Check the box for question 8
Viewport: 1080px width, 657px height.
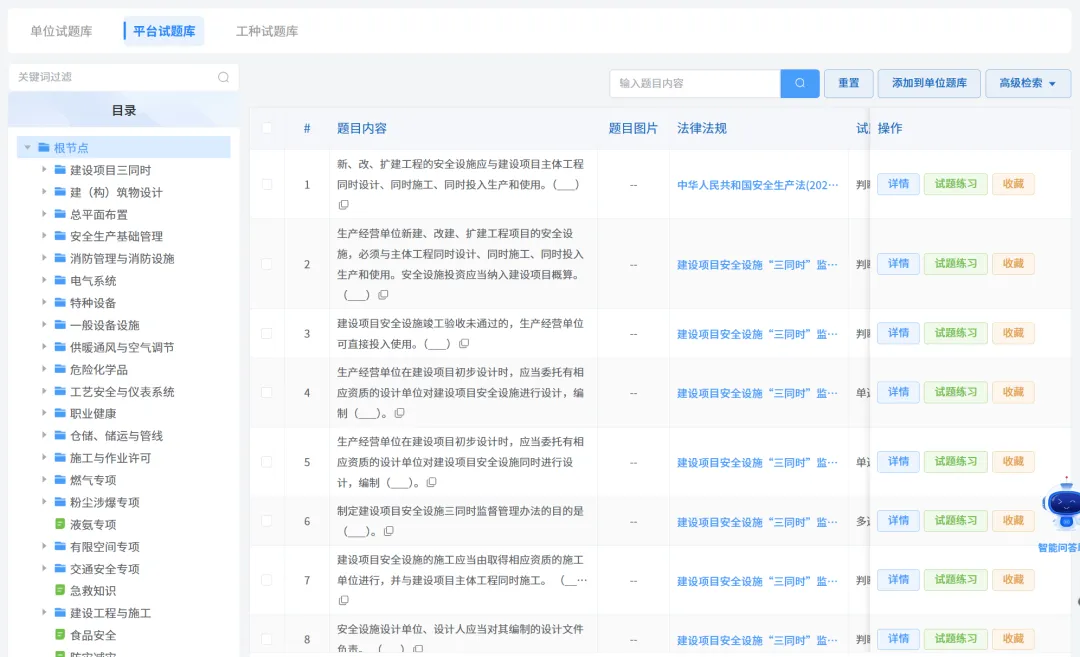tap(267, 640)
